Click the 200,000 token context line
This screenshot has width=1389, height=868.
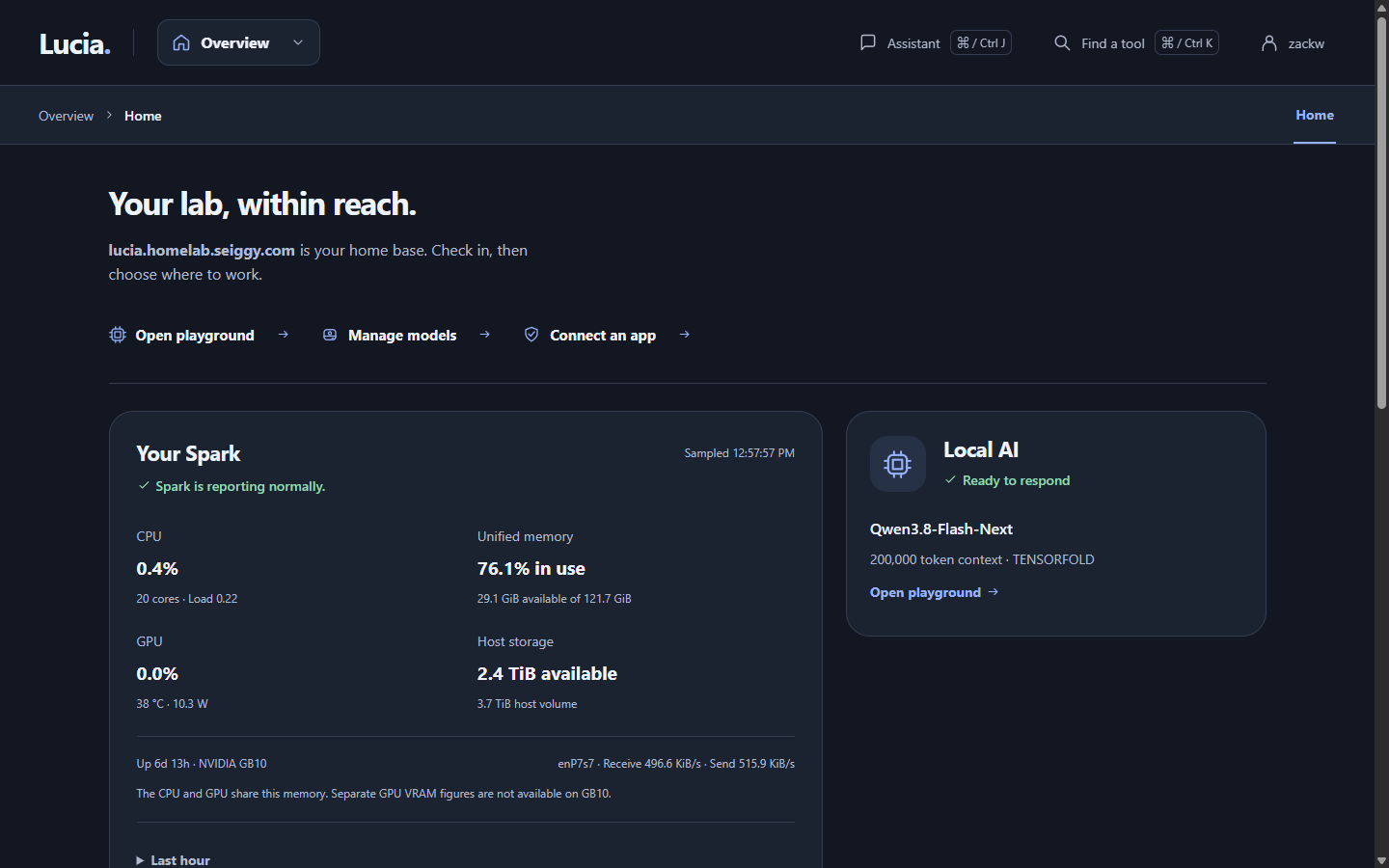pyautogui.click(x=982, y=559)
